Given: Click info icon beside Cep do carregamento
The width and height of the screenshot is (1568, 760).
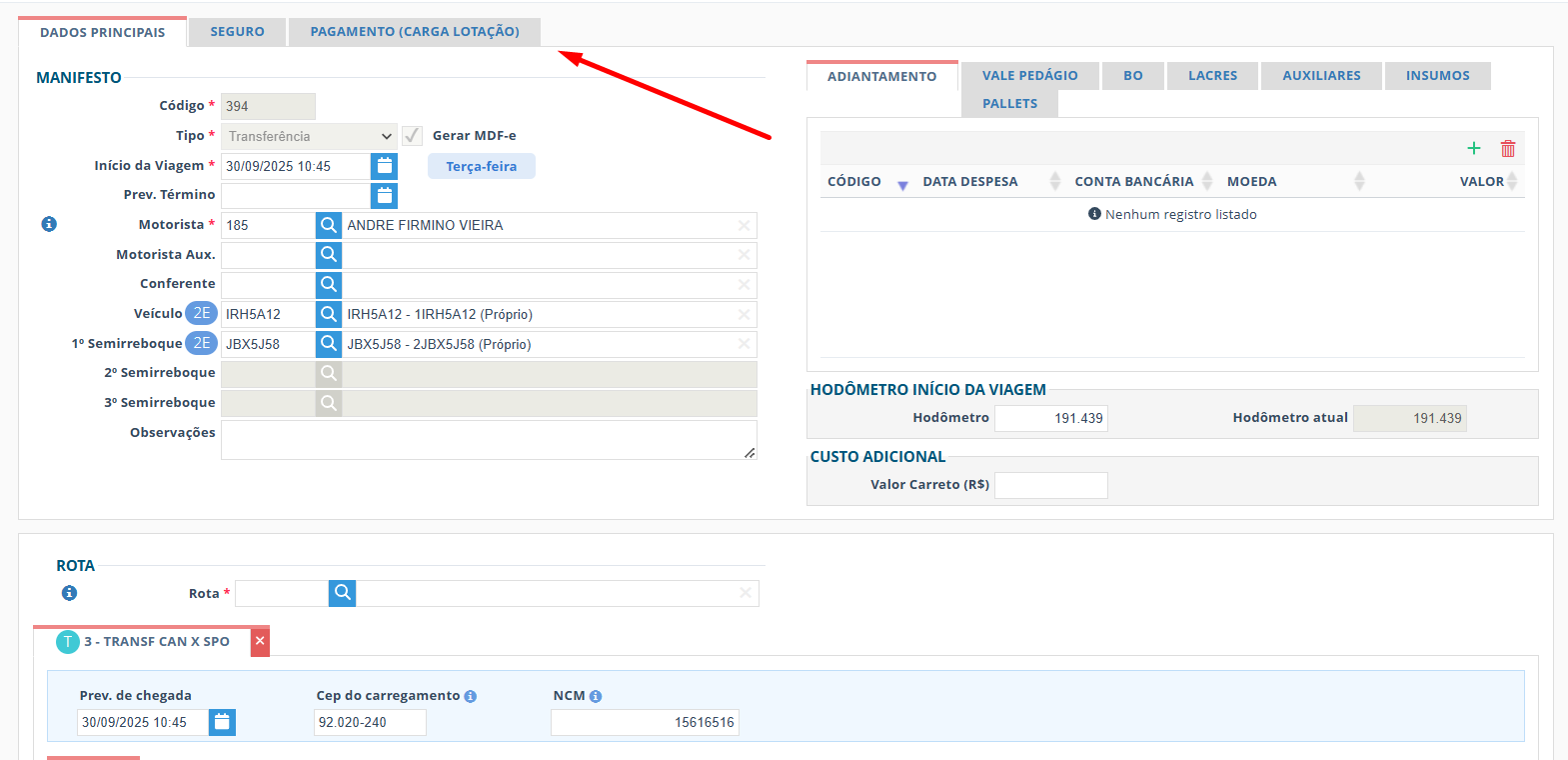Looking at the screenshot, I should (471, 696).
